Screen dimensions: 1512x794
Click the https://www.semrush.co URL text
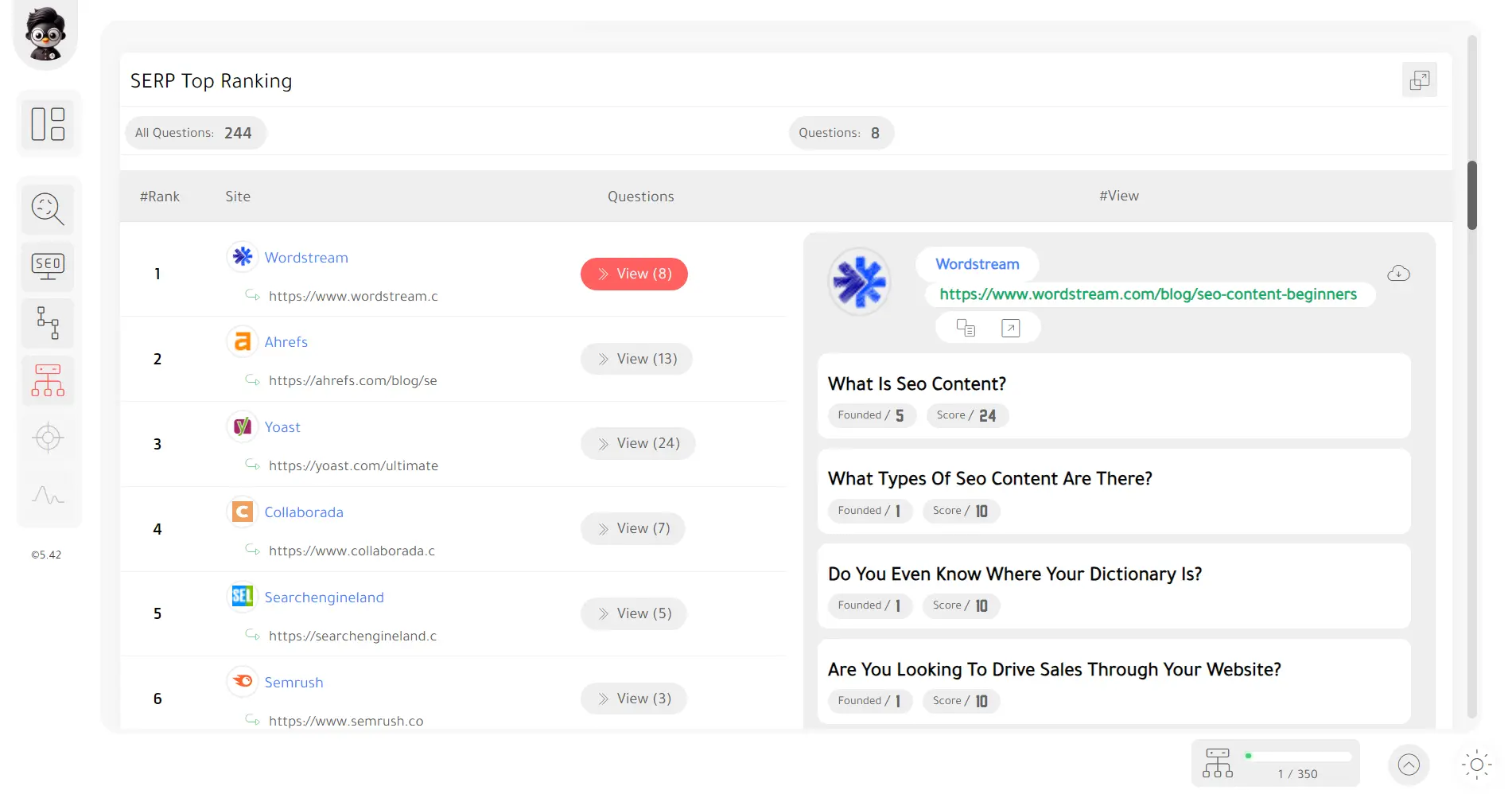pos(346,721)
